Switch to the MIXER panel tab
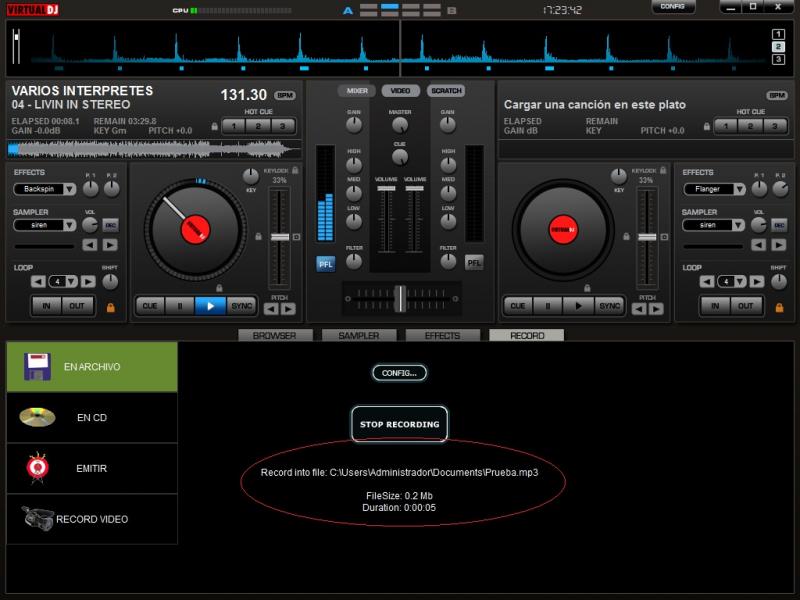Image resolution: width=800 pixels, height=600 pixels. point(357,91)
